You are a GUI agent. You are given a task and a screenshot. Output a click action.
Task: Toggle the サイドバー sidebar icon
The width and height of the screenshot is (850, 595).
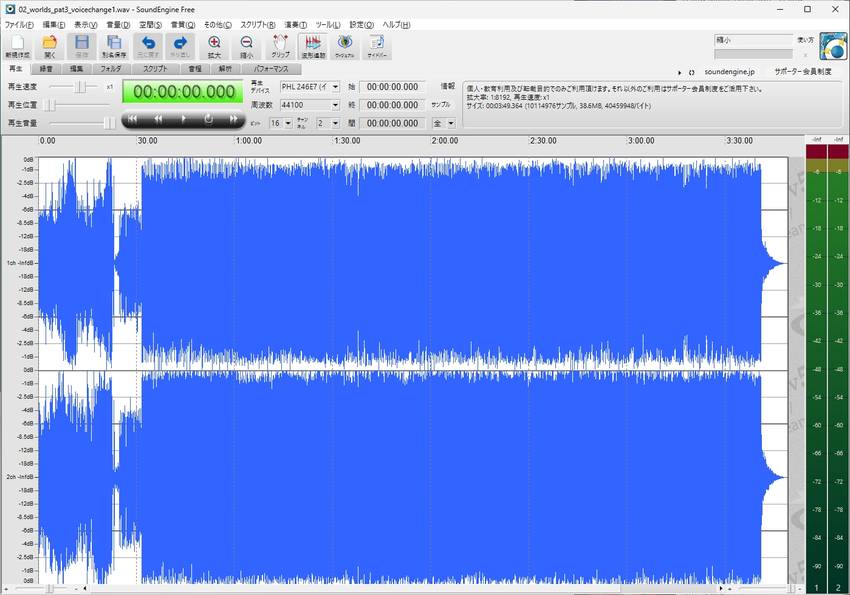coord(377,47)
